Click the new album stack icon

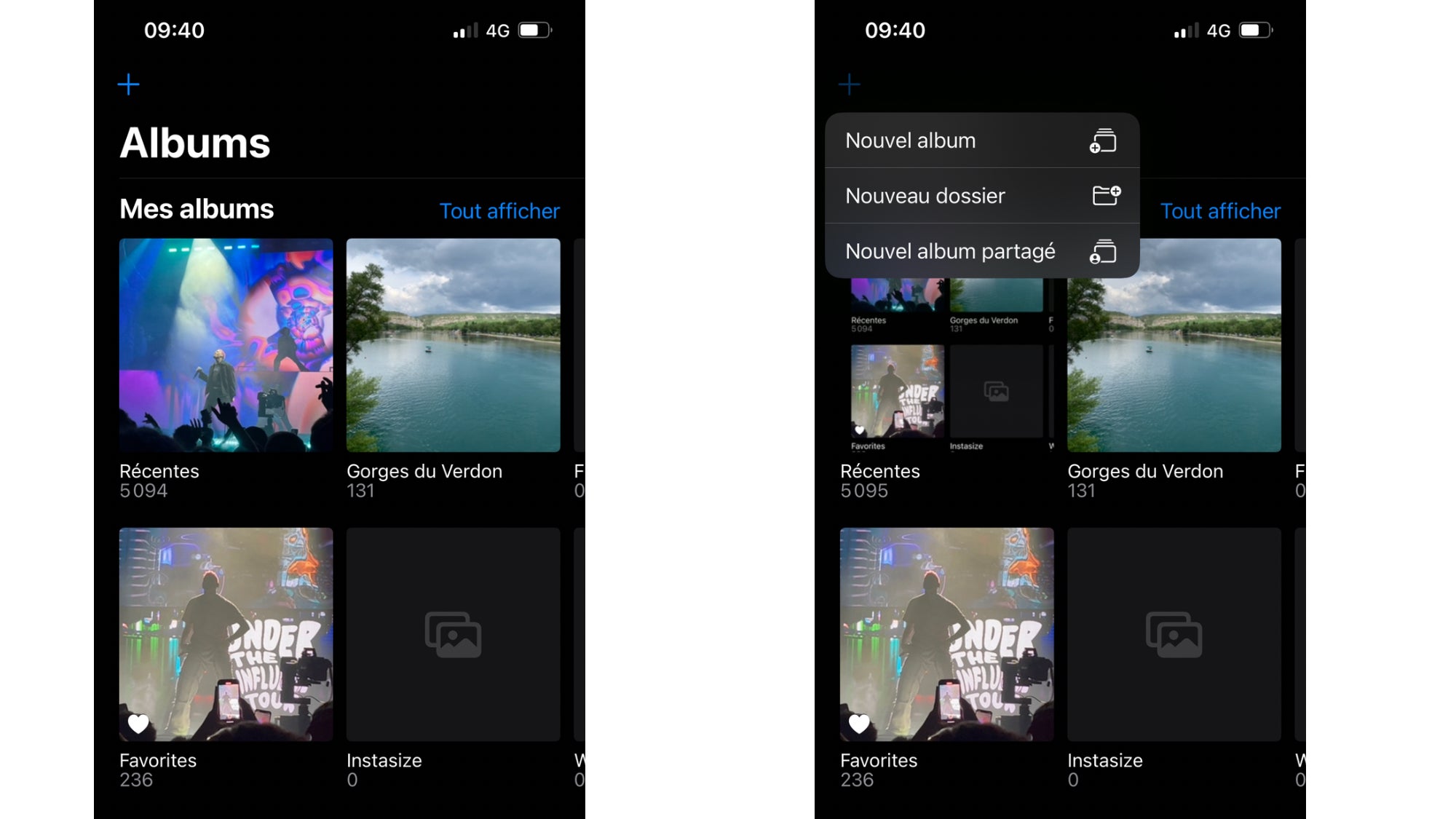pos(1103,141)
